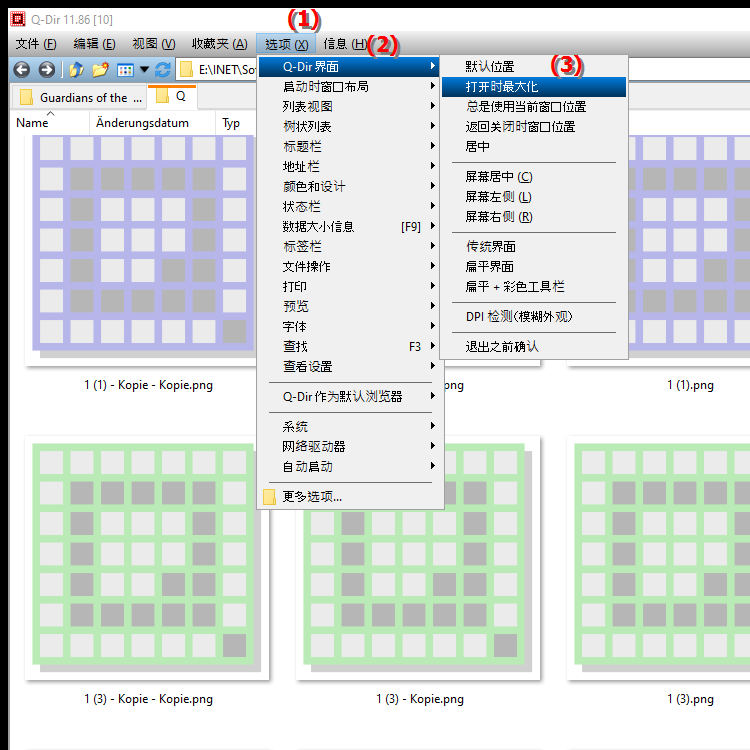Expand the 标题栏 submenu
Viewport: 750px width, 750px height.
click(x=350, y=146)
